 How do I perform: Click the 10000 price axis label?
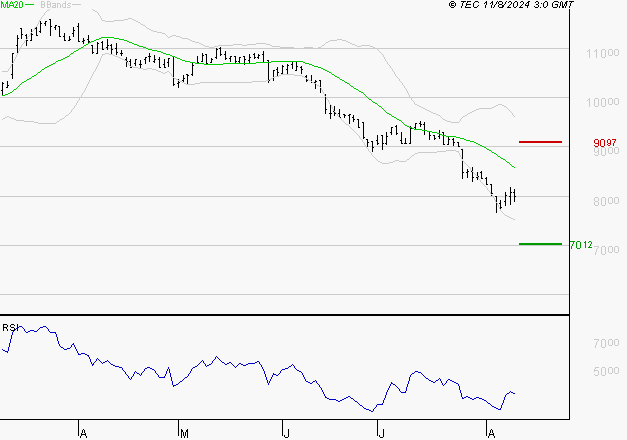pos(603,102)
